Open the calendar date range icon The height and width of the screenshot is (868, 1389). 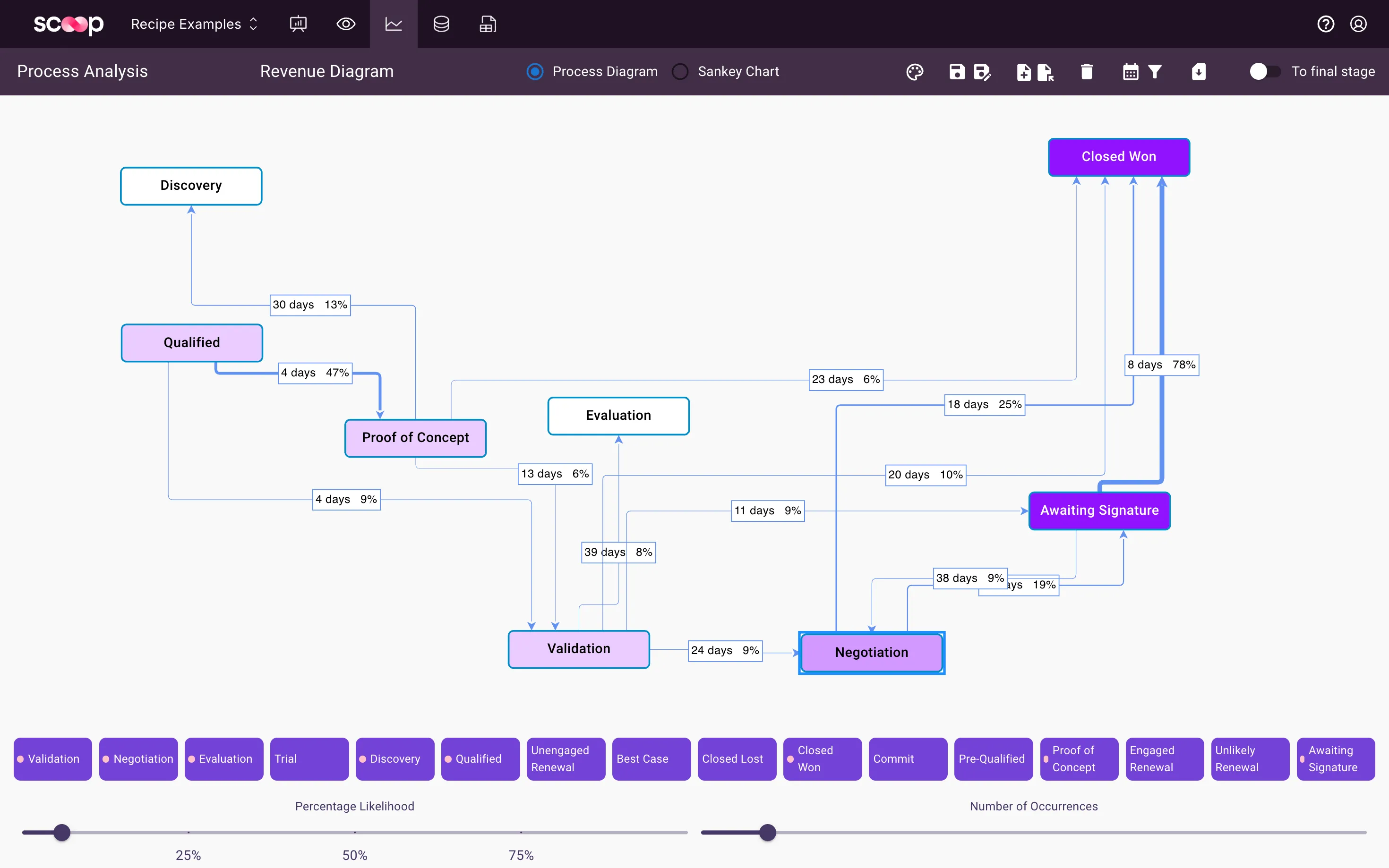tap(1130, 72)
